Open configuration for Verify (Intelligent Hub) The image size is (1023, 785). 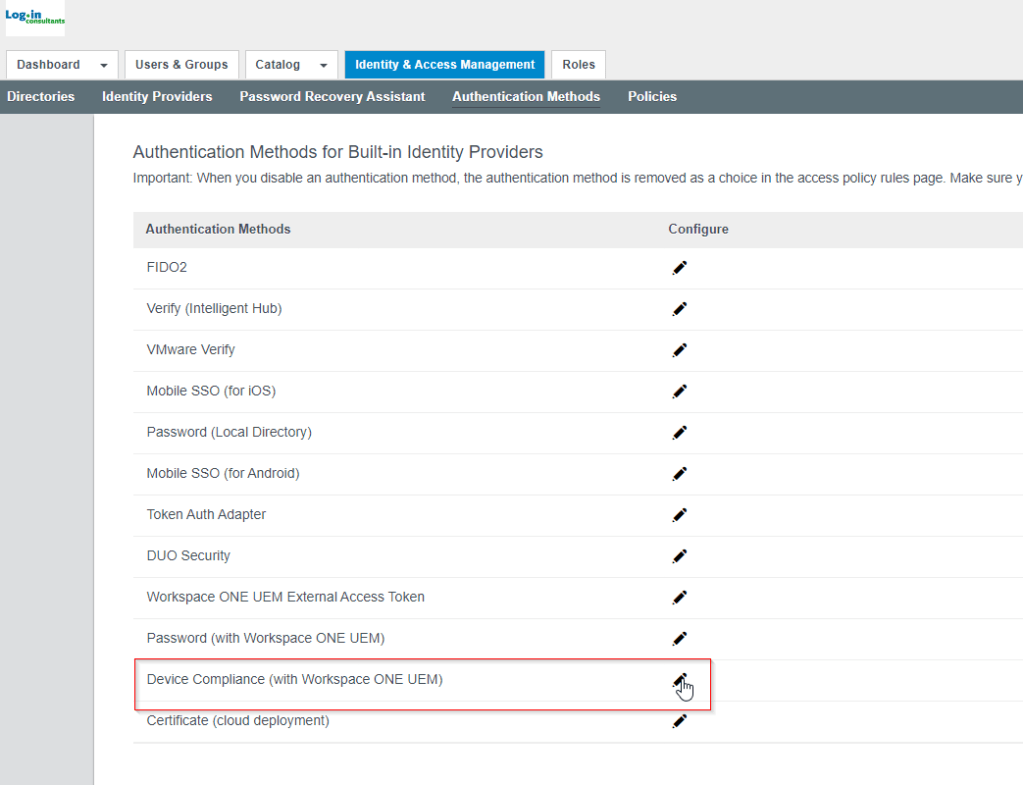tap(680, 309)
